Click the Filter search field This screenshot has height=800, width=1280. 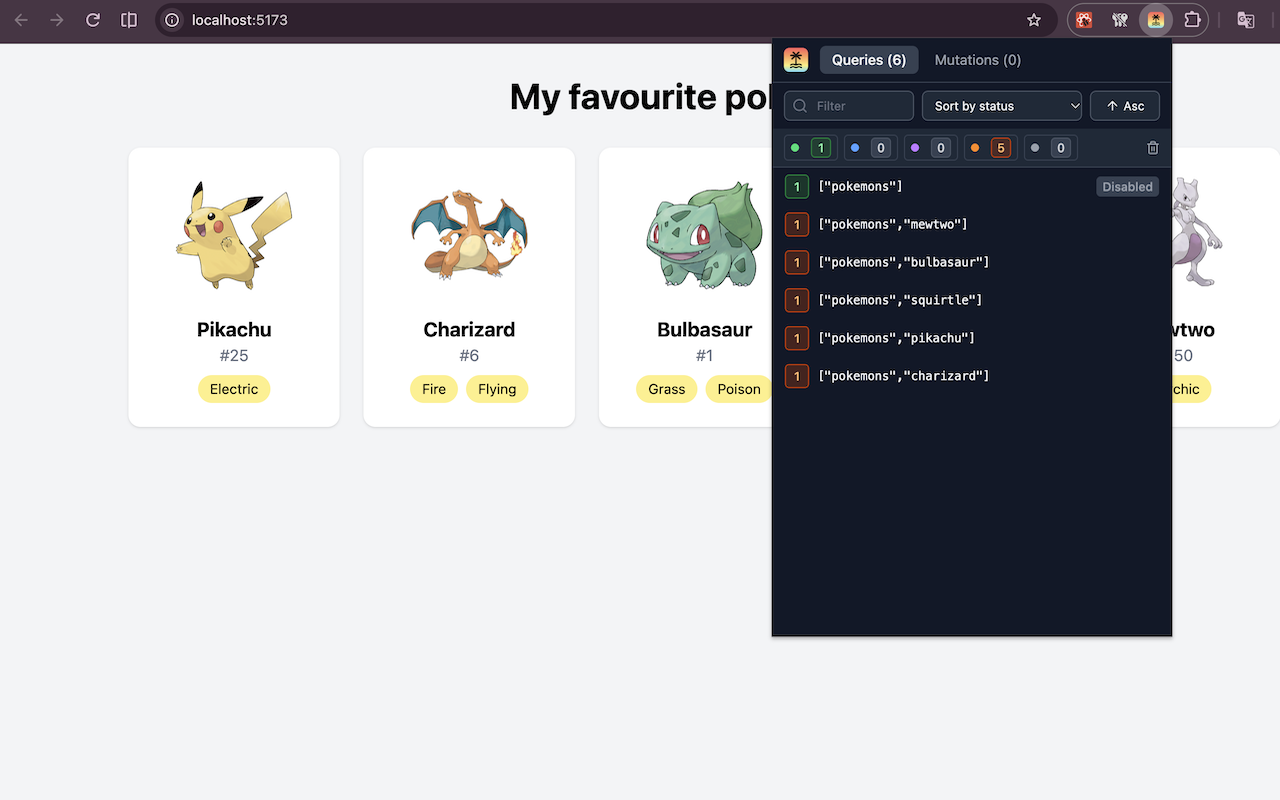(849, 106)
